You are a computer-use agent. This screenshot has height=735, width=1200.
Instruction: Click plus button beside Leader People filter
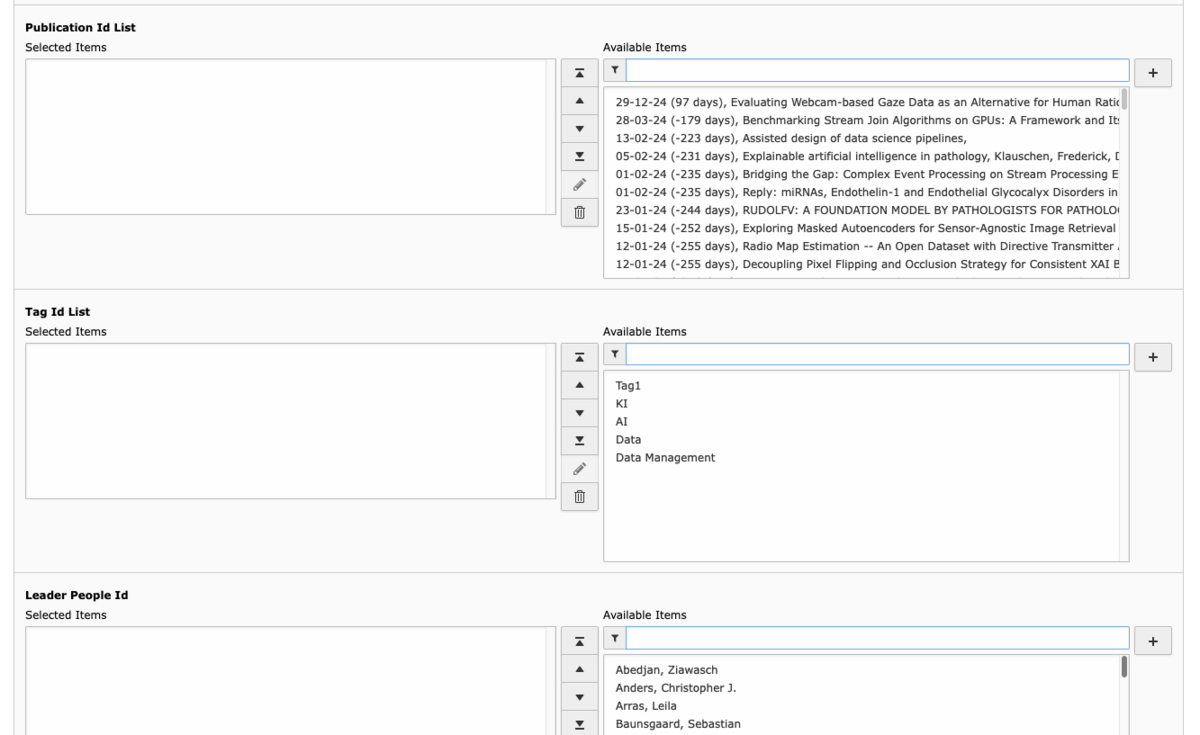click(x=1153, y=640)
